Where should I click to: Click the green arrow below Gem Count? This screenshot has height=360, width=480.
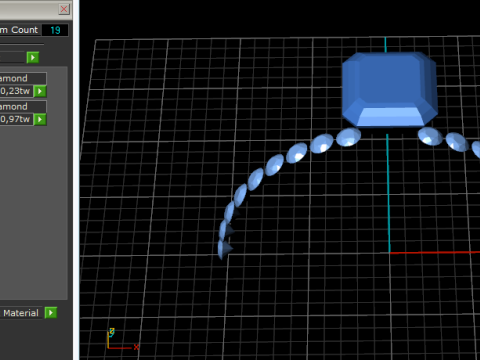point(33,58)
